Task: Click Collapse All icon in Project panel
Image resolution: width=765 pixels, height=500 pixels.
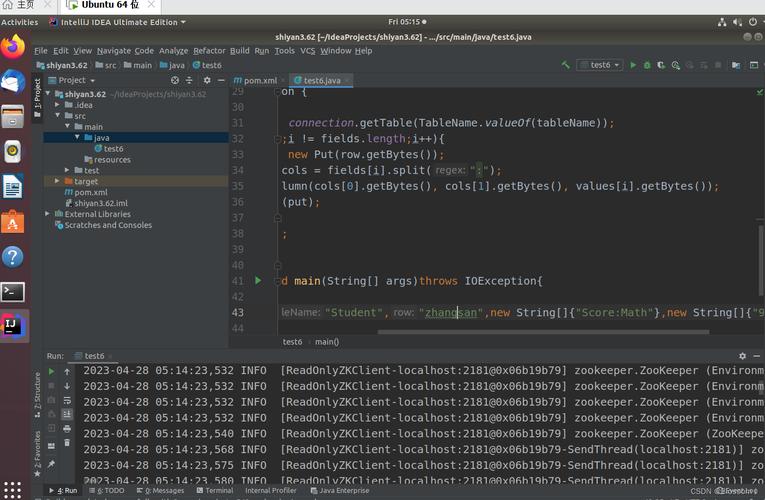Action: [189, 80]
